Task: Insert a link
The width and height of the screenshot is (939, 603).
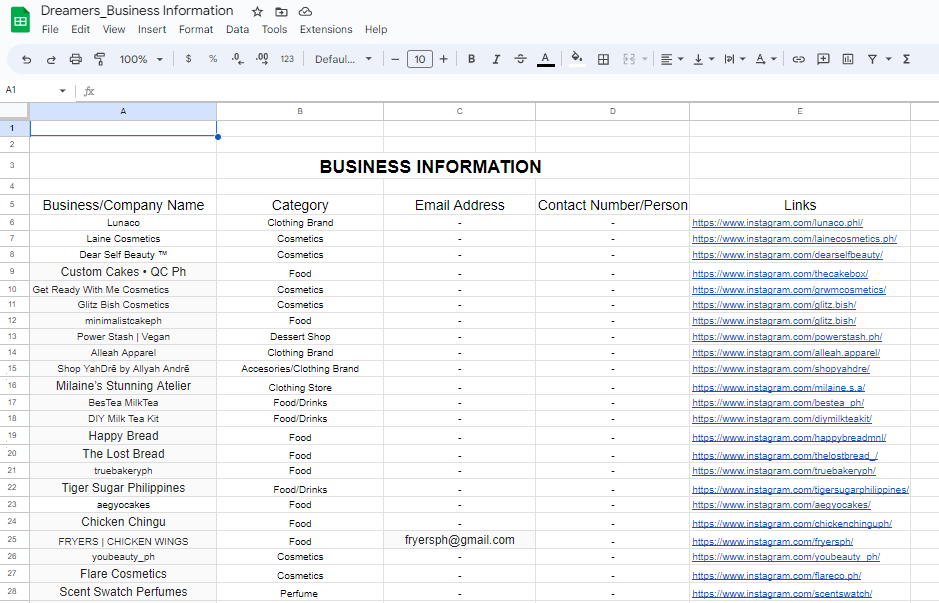Action: pyautogui.click(x=798, y=59)
